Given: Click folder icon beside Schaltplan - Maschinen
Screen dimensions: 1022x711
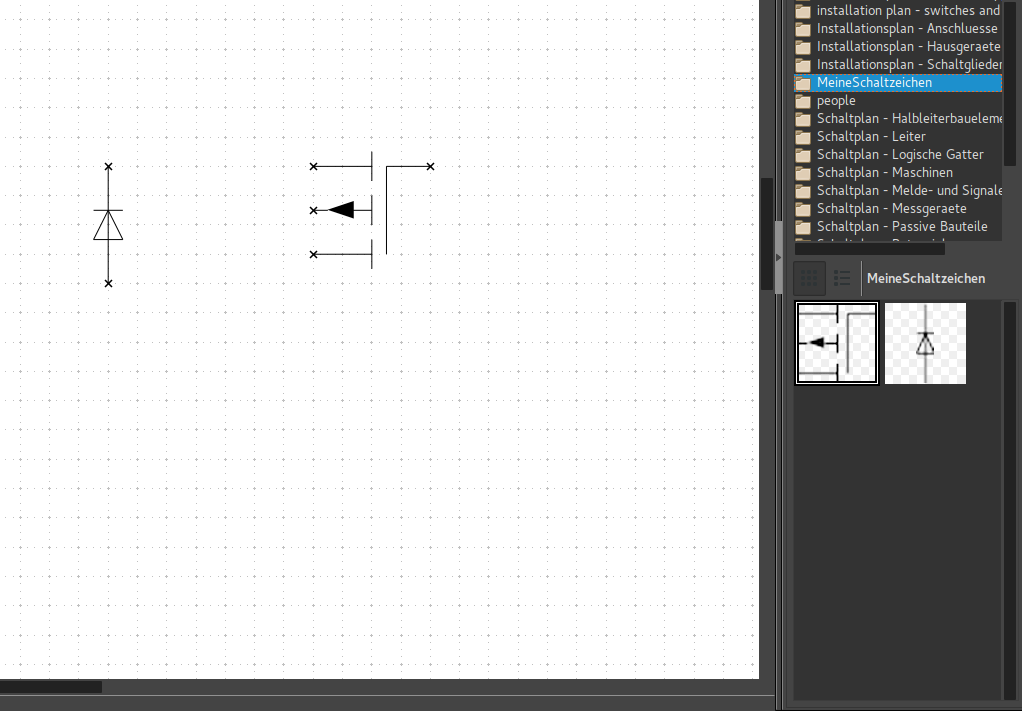Looking at the screenshot, I should click(803, 173).
